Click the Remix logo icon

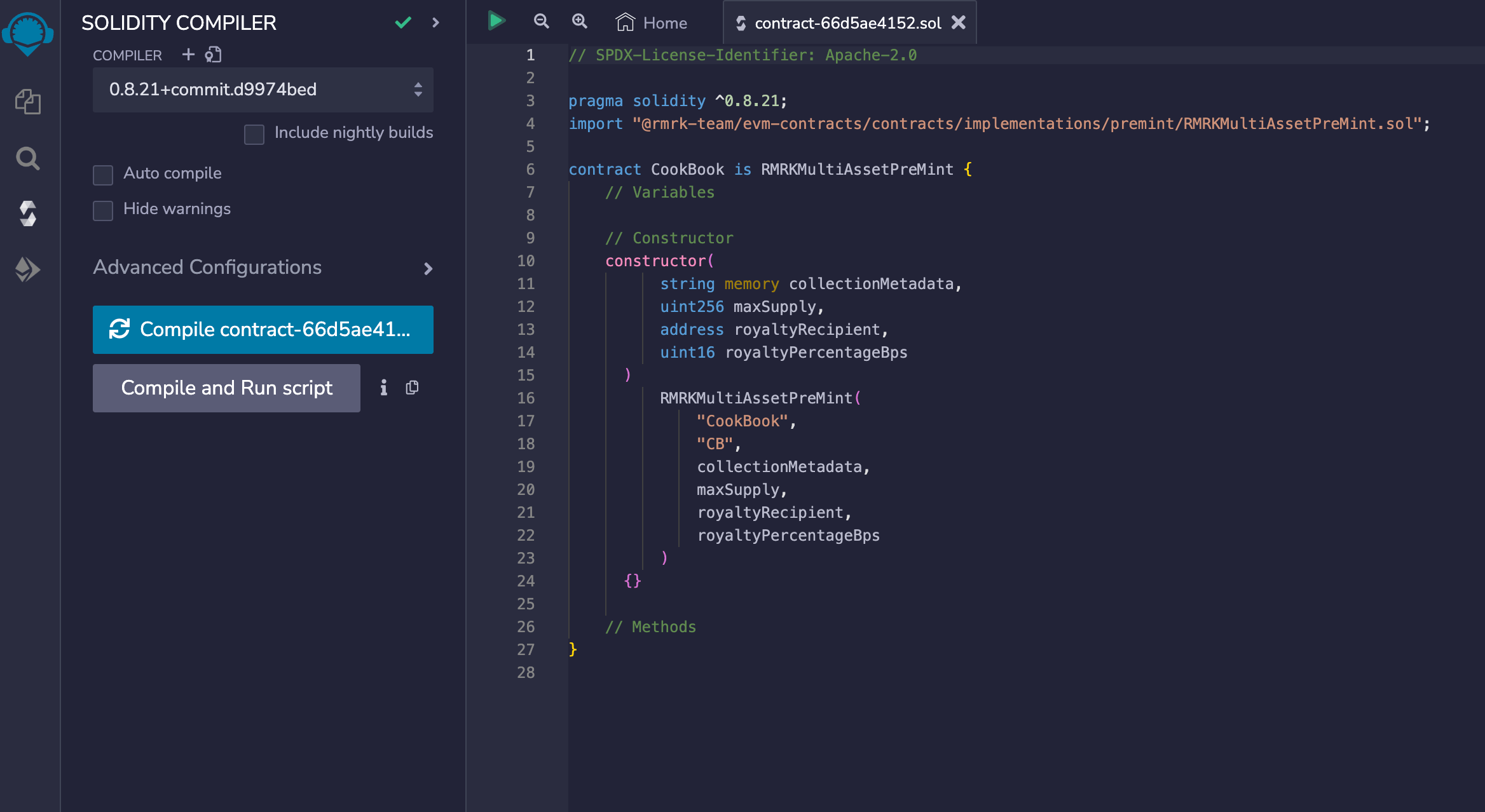click(x=28, y=33)
